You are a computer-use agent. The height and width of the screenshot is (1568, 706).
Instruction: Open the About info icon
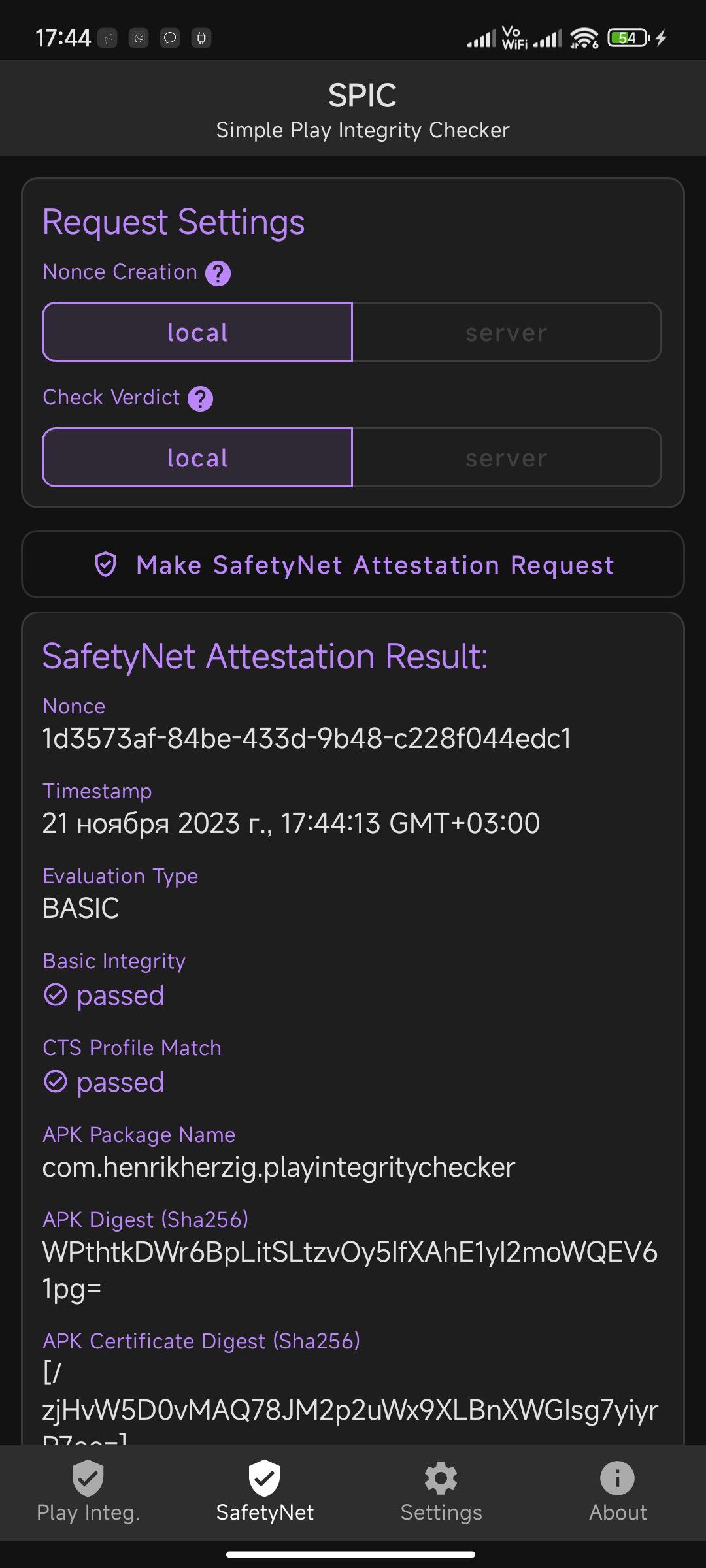618,1478
